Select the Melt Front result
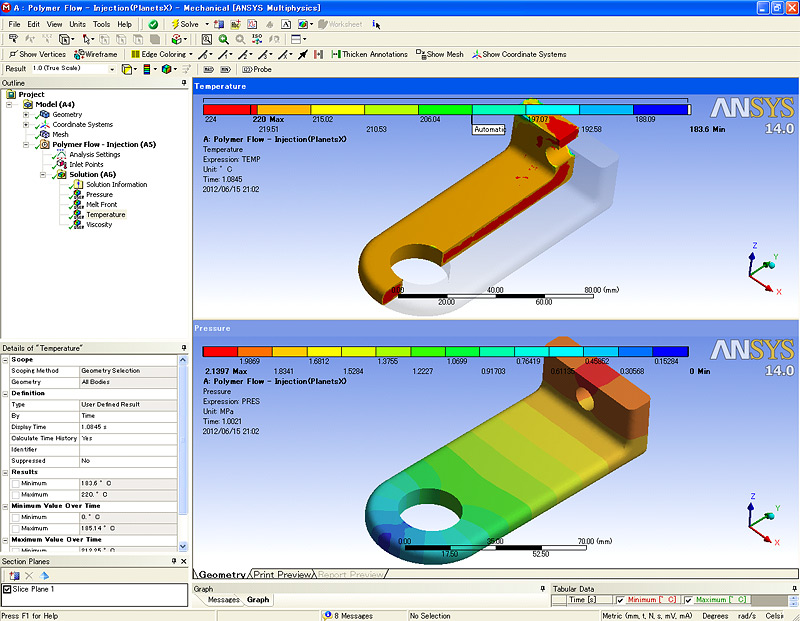The image size is (800, 621). (102, 204)
